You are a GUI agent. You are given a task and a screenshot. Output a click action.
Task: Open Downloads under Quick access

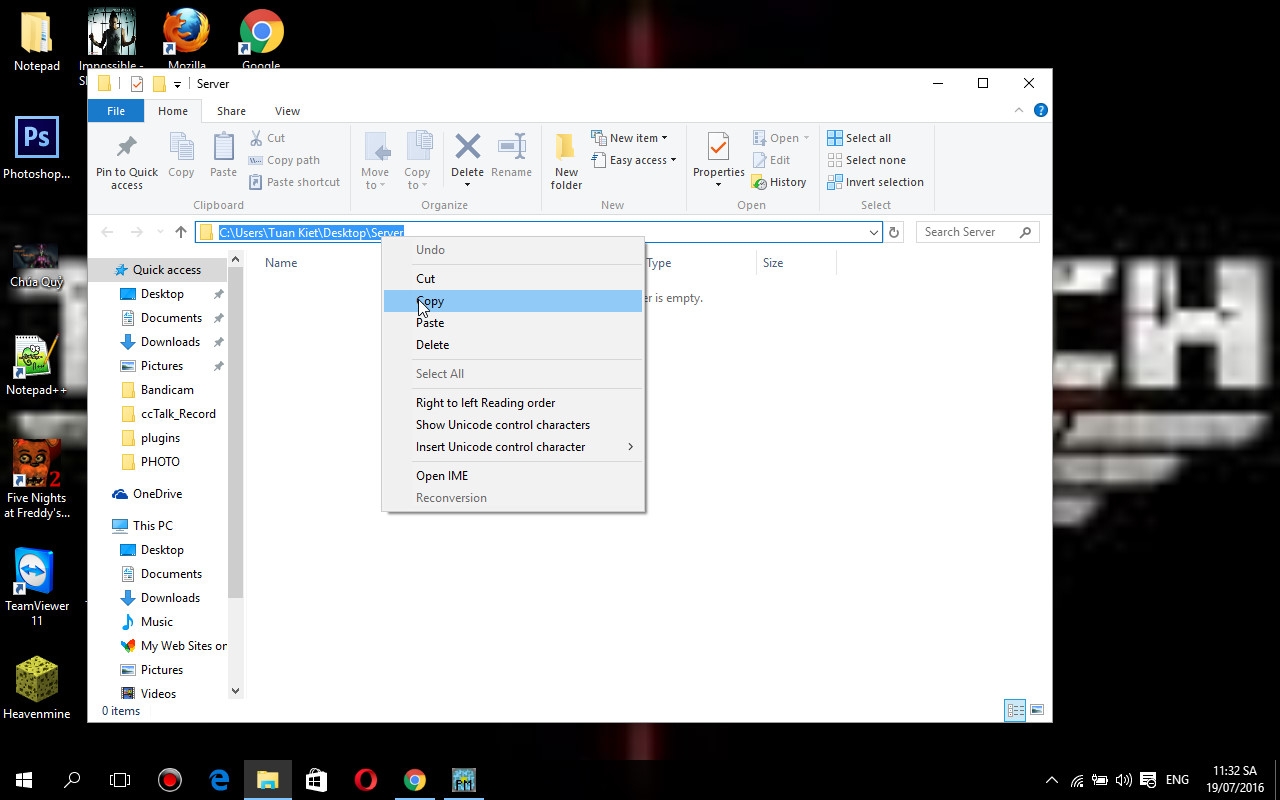[x=170, y=342]
